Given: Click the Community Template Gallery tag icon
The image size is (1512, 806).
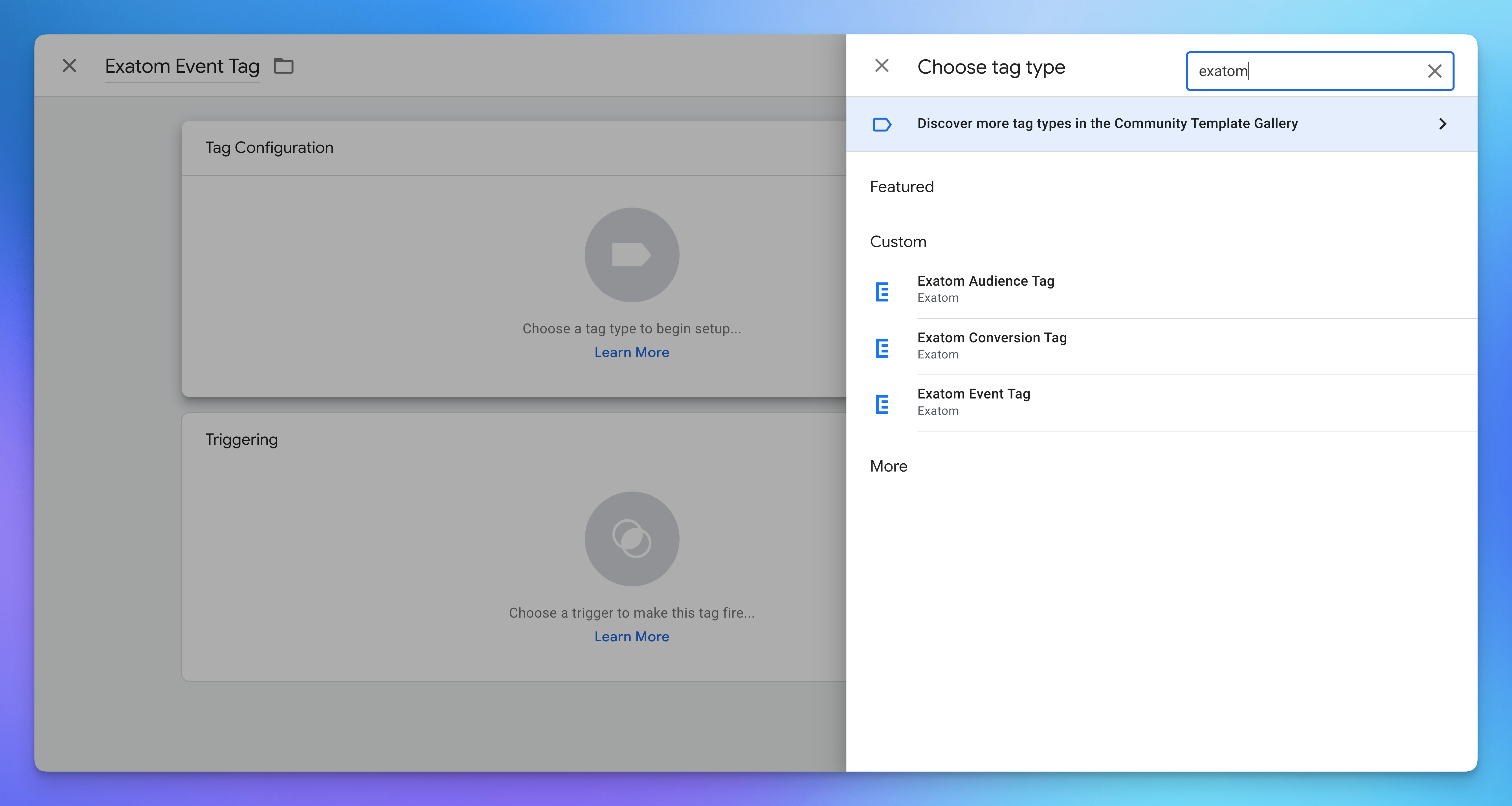Looking at the screenshot, I should [x=882, y=124].
